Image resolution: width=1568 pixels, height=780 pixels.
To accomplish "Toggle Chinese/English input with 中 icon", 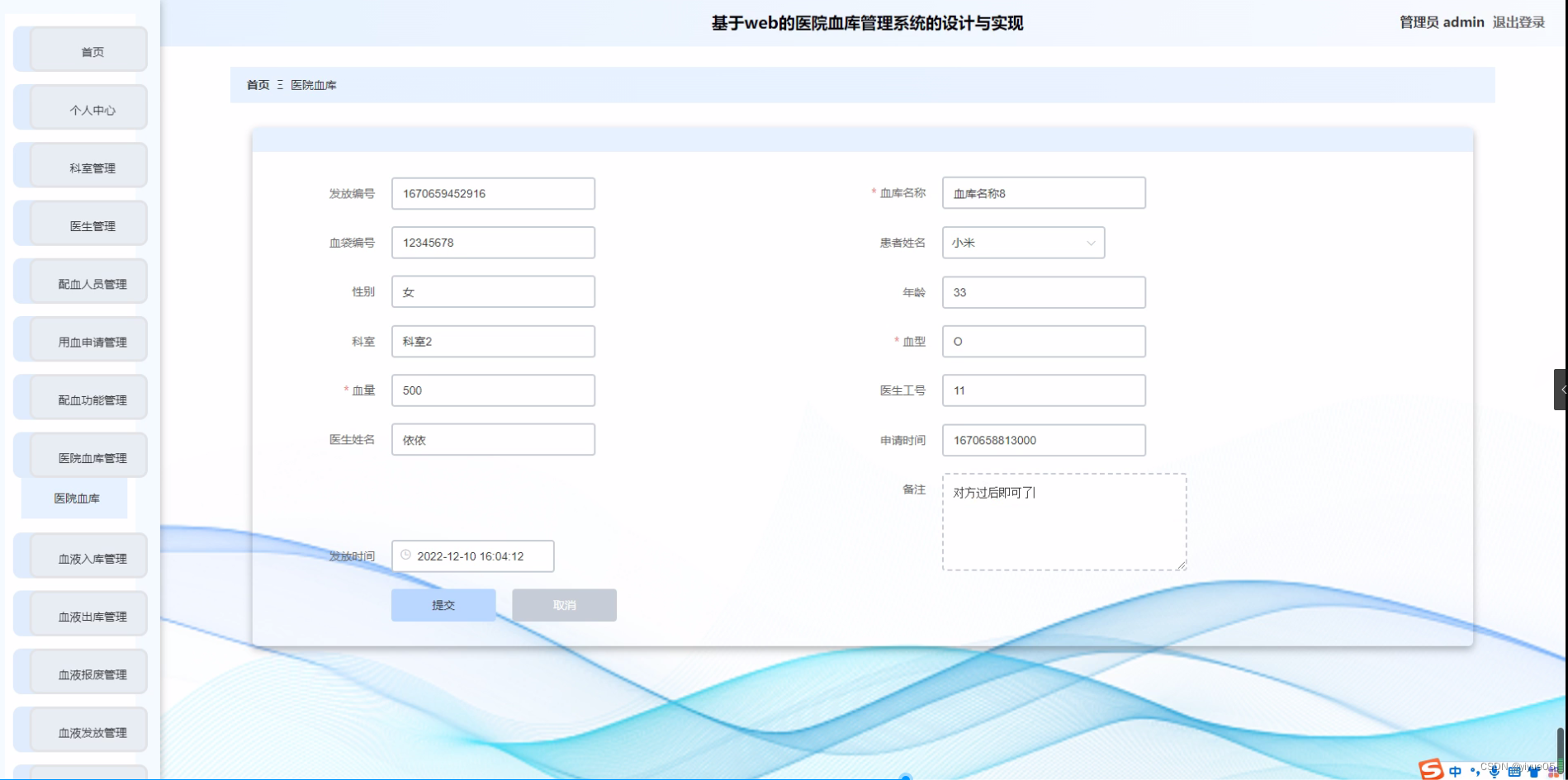I will click(1455, 771).
